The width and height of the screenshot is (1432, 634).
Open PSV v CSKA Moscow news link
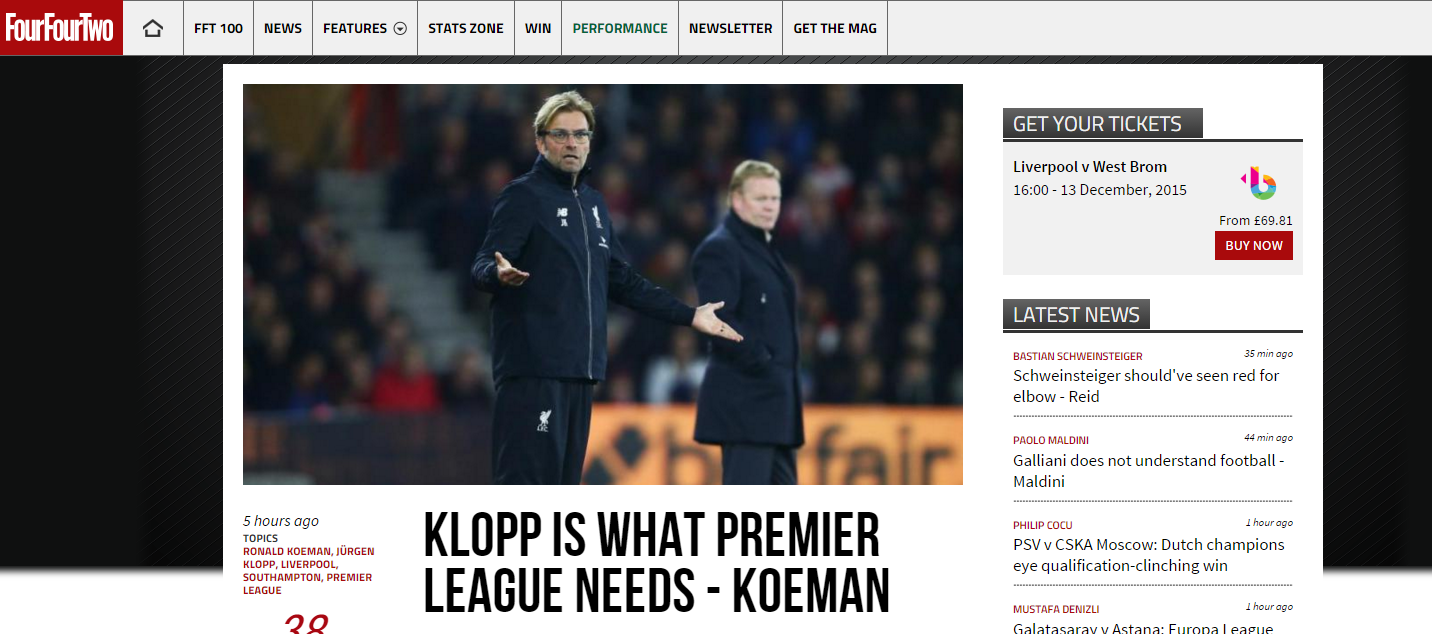(1149, 555)
